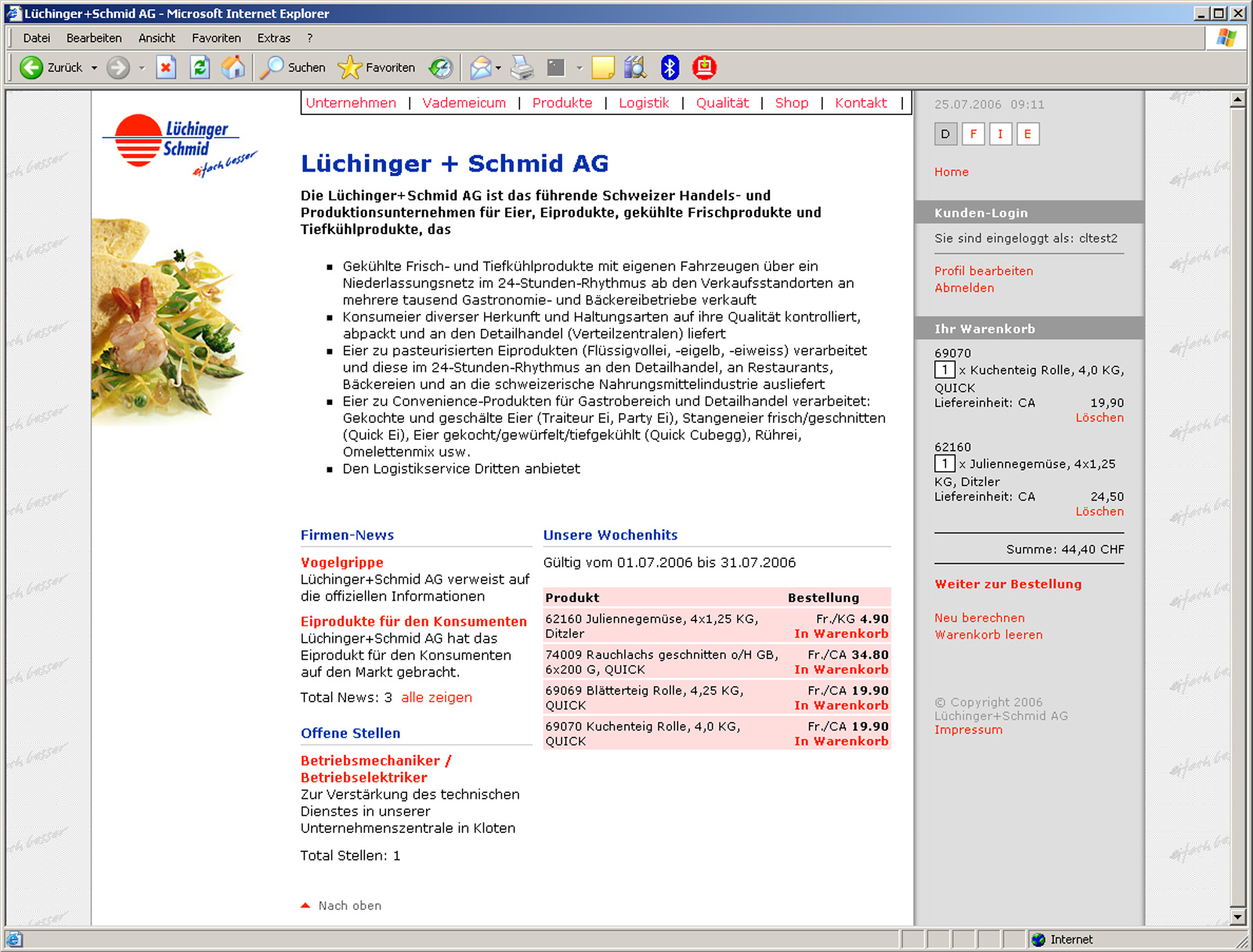Open the Extras menu
Image resolution: width=1253 pixels, height=952 pixels.
pyautogui.click(x=273, y=38)
